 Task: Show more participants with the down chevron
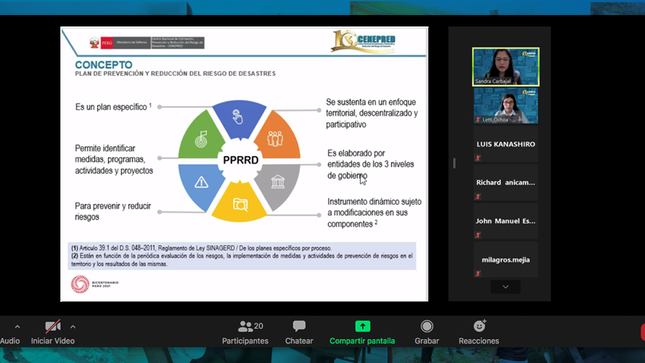point(506,287)
